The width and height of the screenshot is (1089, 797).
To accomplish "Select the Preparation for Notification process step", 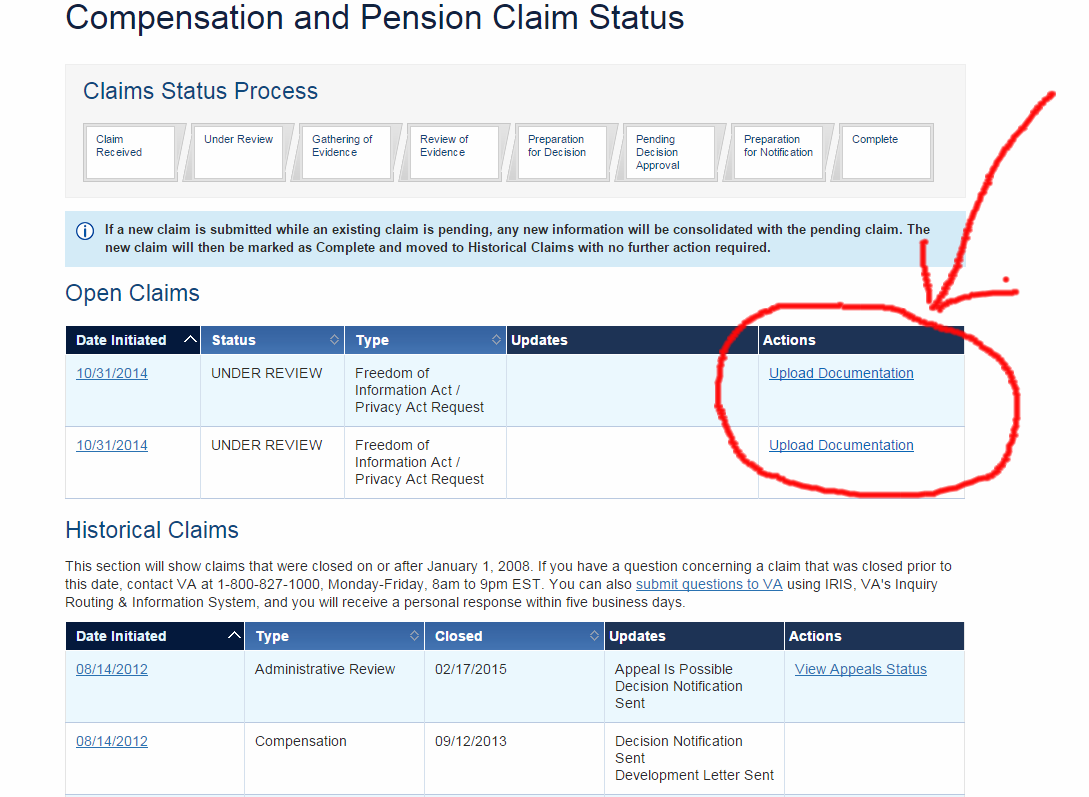I will tap(777, 152).
